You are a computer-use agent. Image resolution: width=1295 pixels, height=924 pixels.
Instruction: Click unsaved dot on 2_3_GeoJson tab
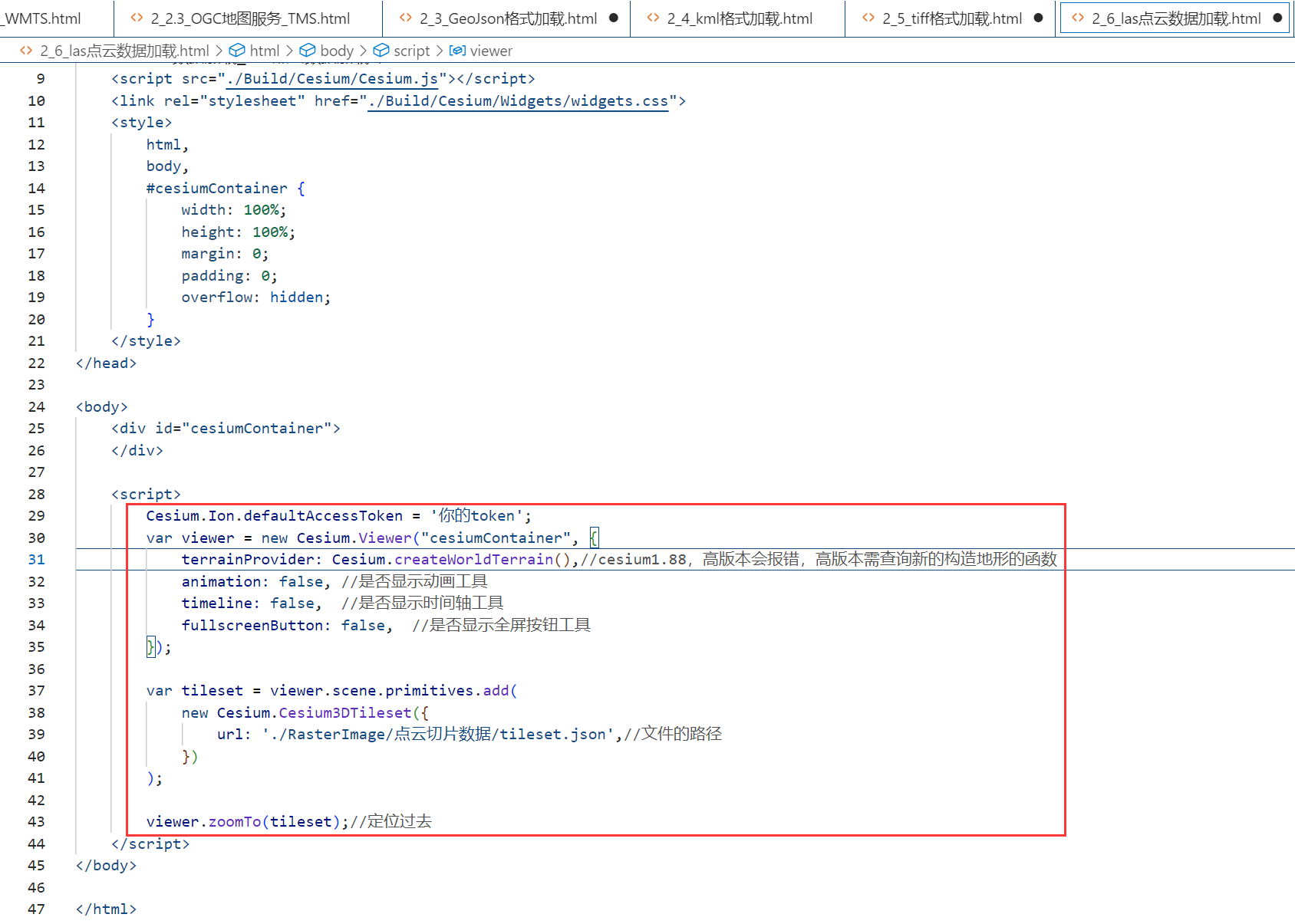[x=614, y=18]
